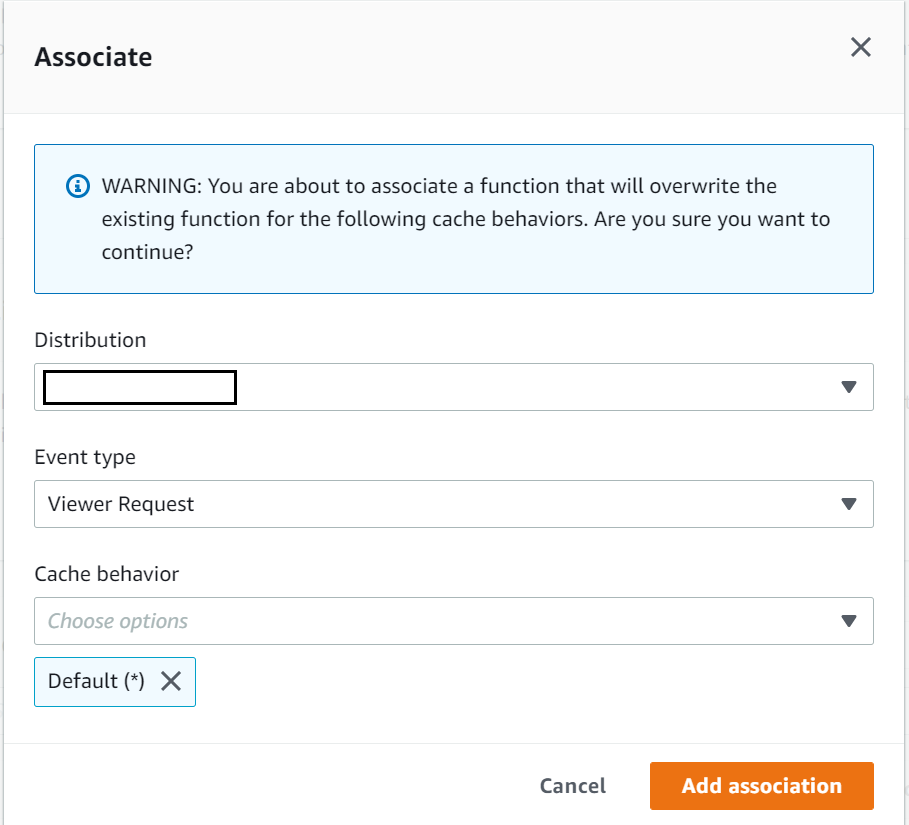Click the WARNING message text
Screen dimensions: 909x825
click(439, 187)
